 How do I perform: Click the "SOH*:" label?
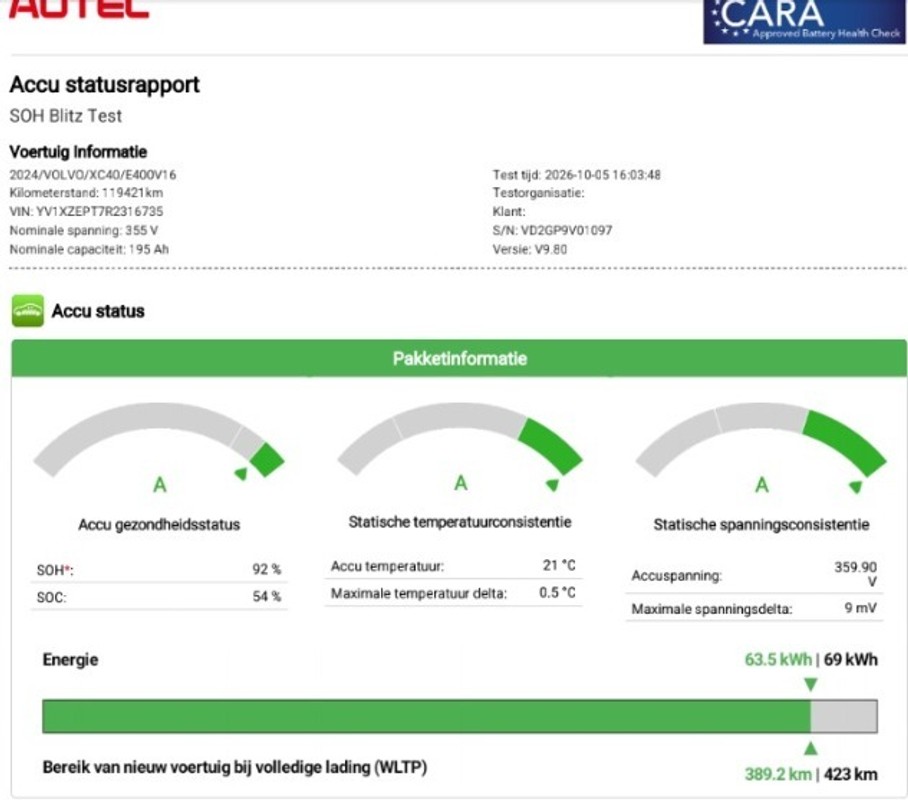[x=55, y=570]
